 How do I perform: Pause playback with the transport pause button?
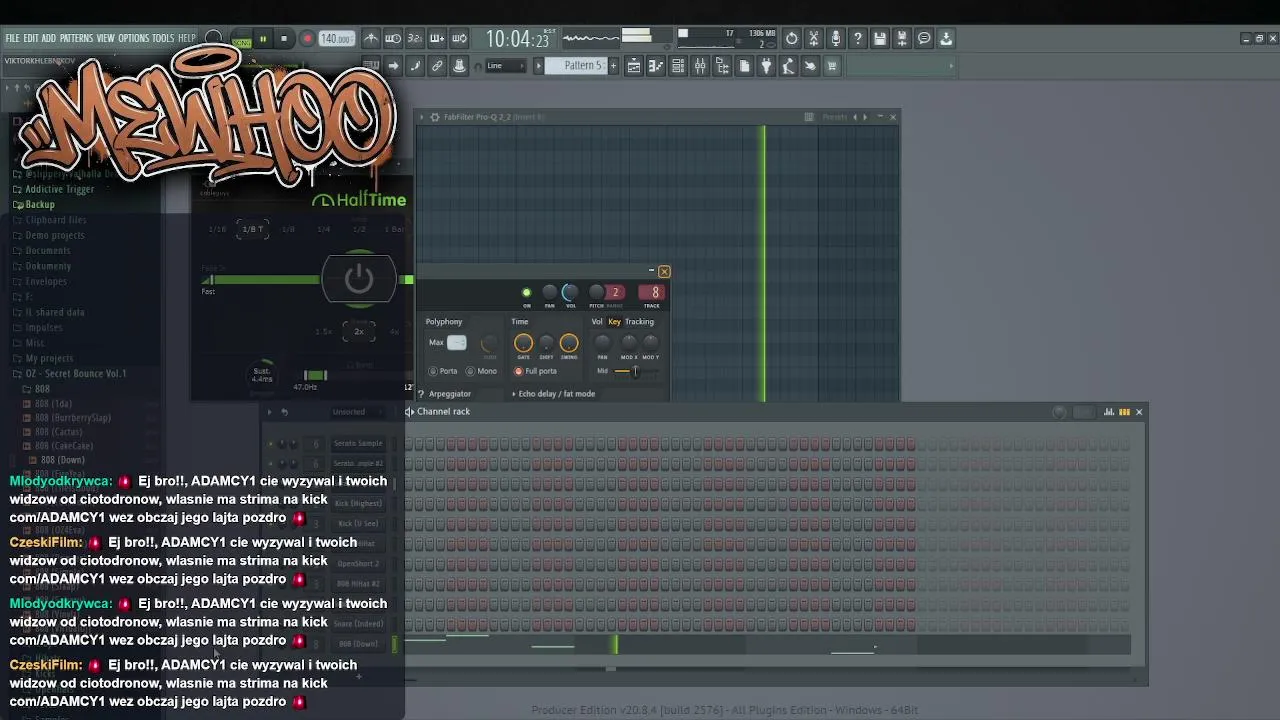pyautogui.click(x=263, y=39)
